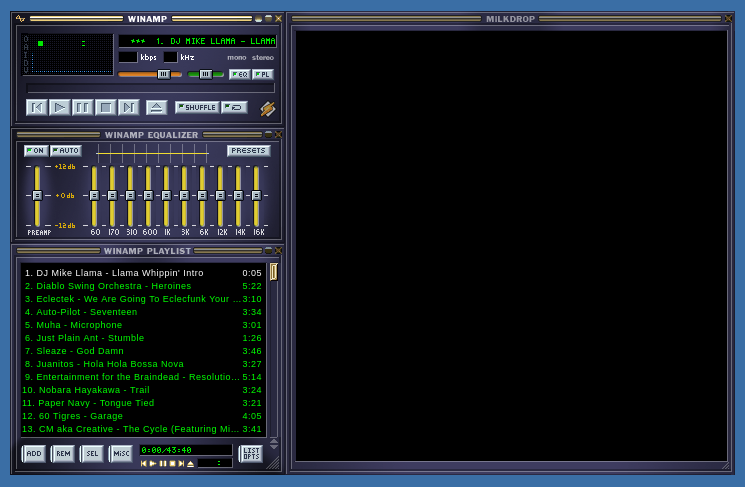Screen dimensions: 745x487
Task: Select Muha - Microphone track
Action: 143,325
